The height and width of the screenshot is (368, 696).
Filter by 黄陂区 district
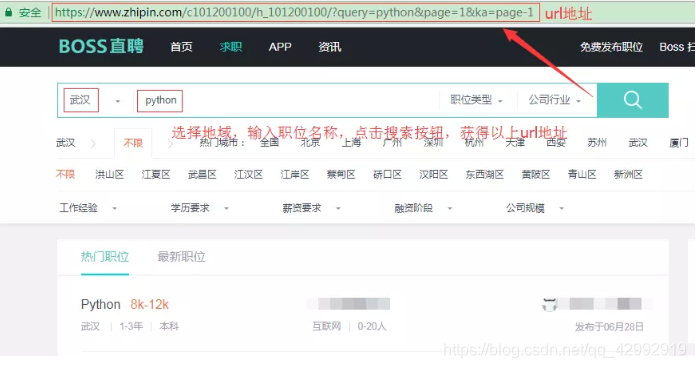(536, 174)
